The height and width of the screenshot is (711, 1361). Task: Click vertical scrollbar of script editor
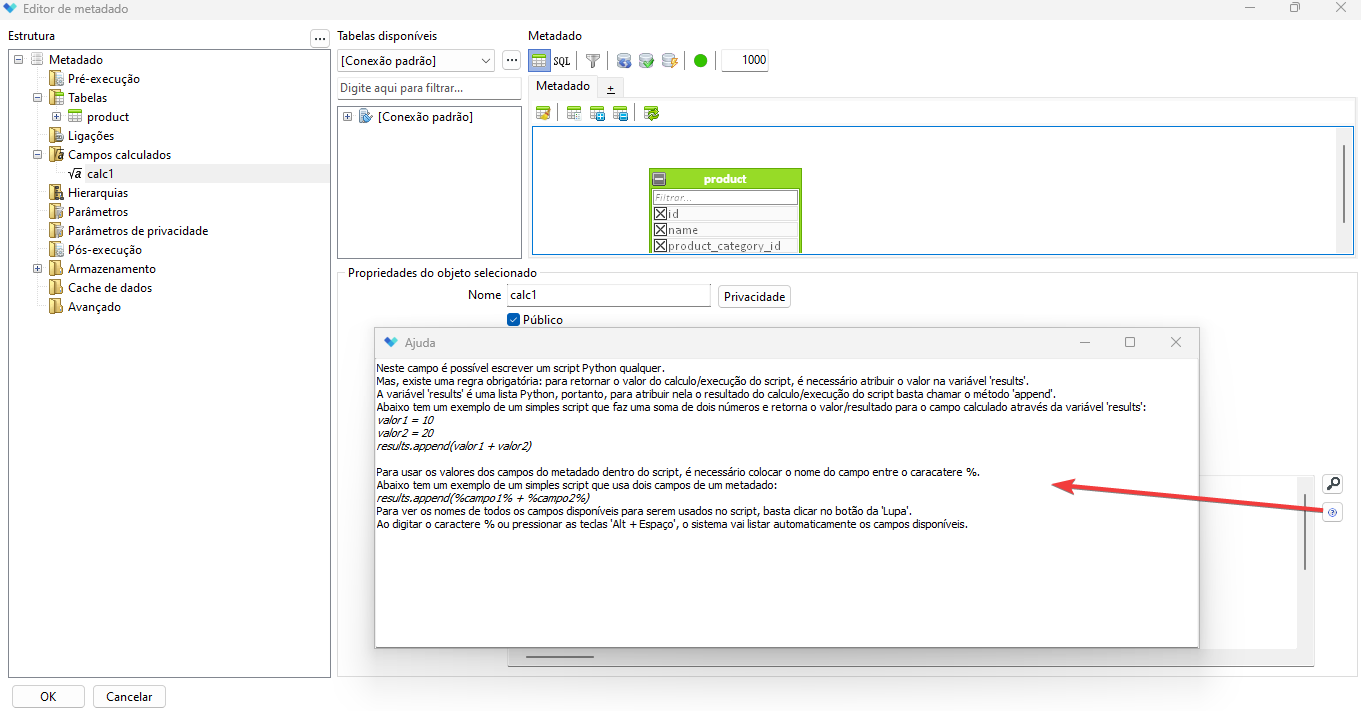click(x=1305, y=530)
